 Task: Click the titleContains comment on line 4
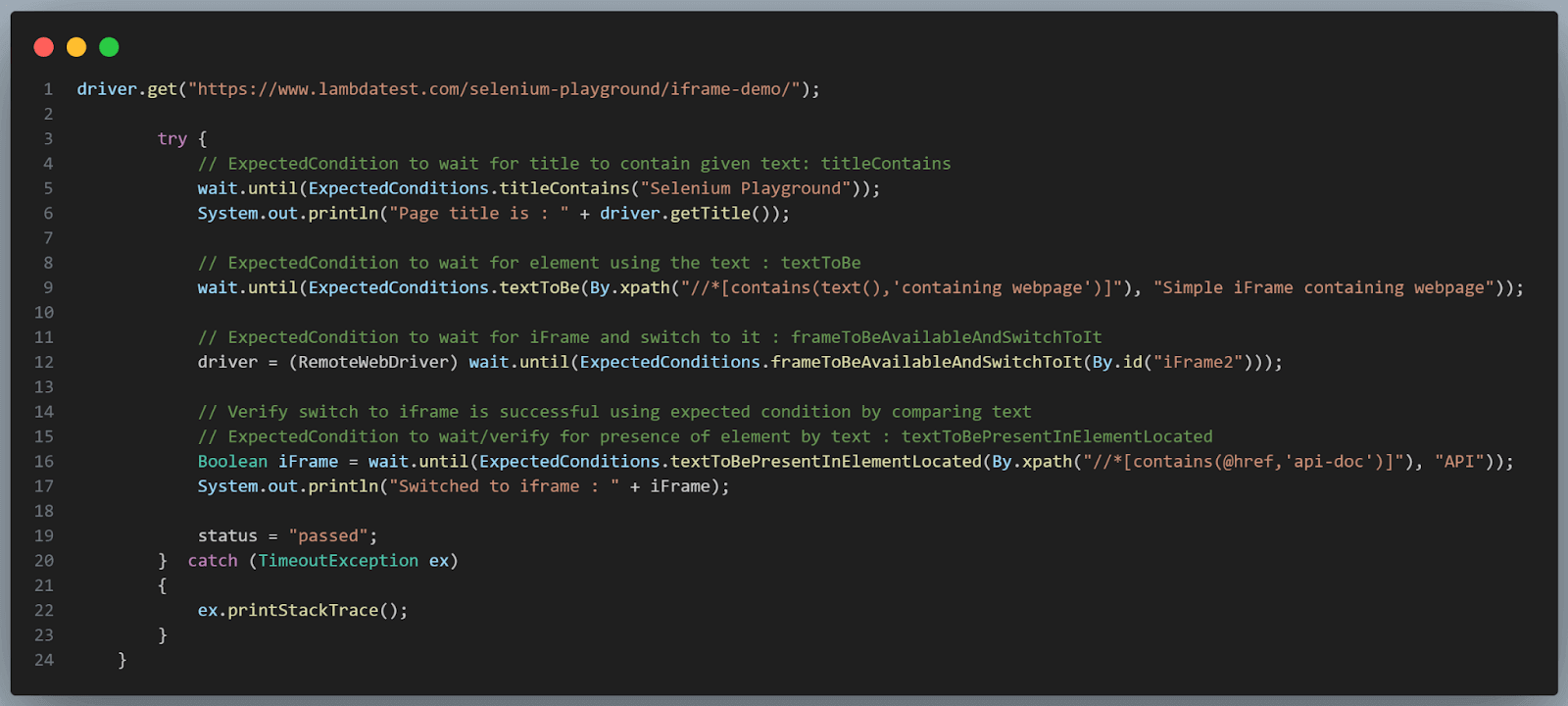click(x=574, y=164)
